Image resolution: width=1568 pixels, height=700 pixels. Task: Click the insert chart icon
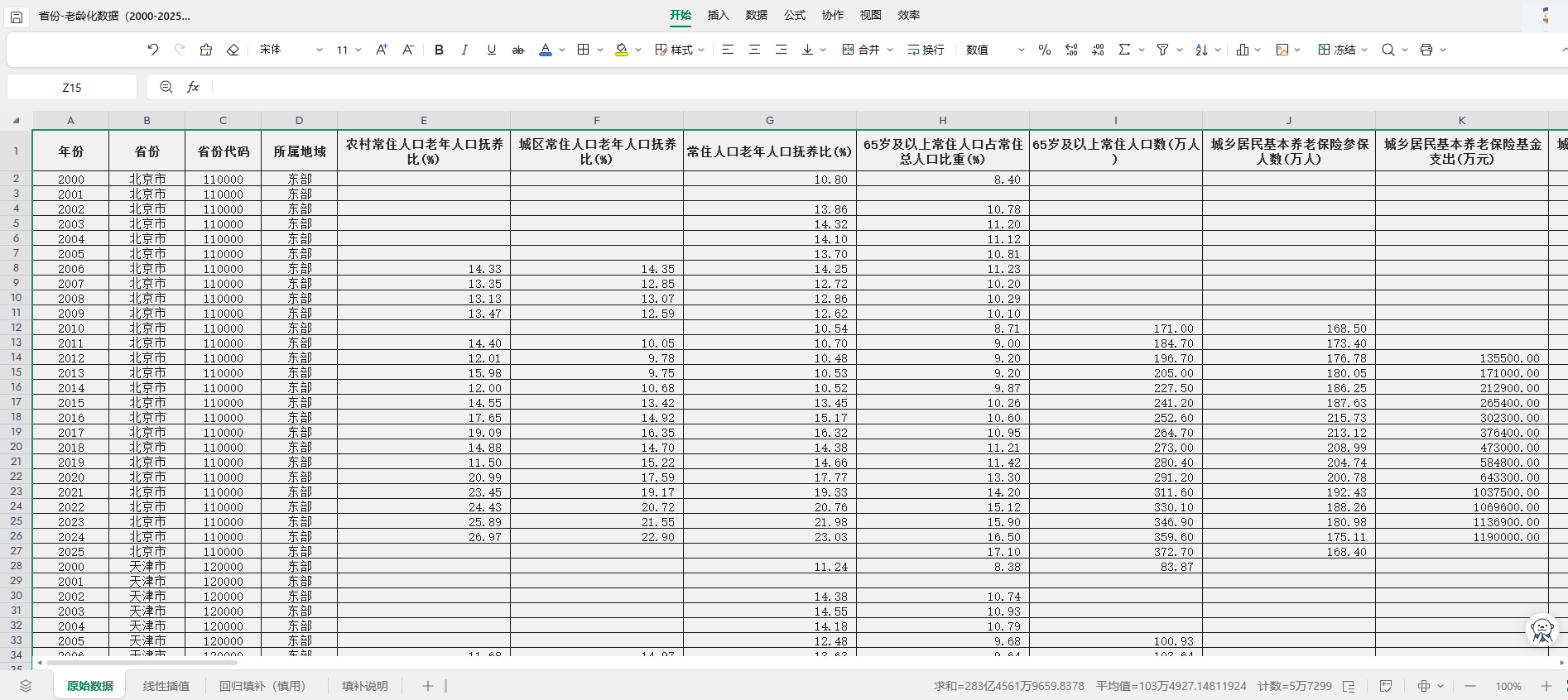pyautogui.click(x=1243, y=50)
